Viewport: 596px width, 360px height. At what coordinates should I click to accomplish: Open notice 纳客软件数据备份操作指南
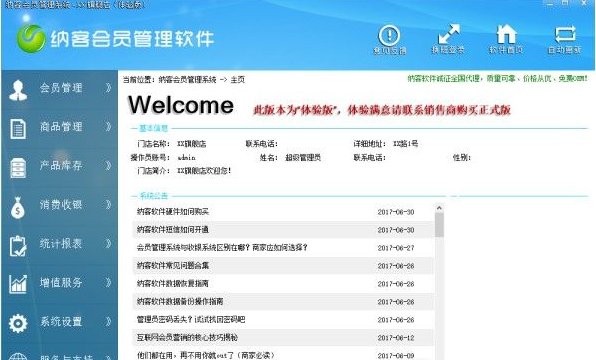point(180,301)
